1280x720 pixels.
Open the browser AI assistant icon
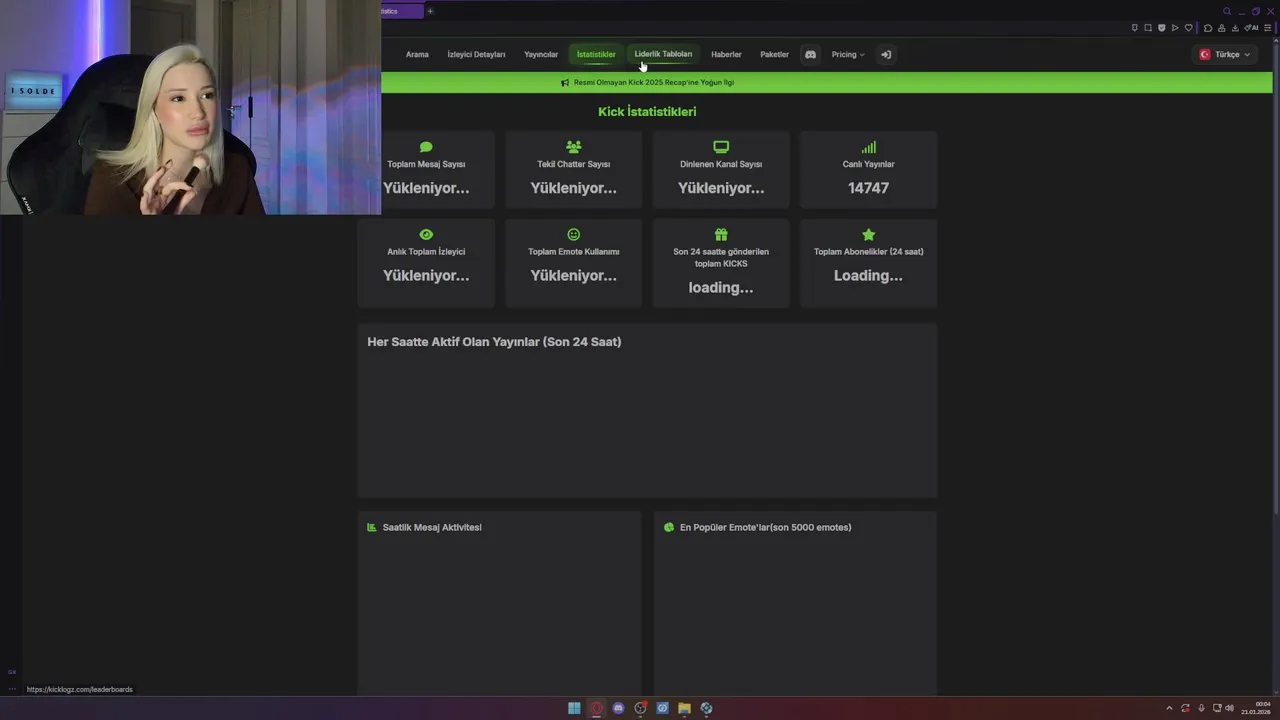pyautogui.click(x=1251, y=28)
